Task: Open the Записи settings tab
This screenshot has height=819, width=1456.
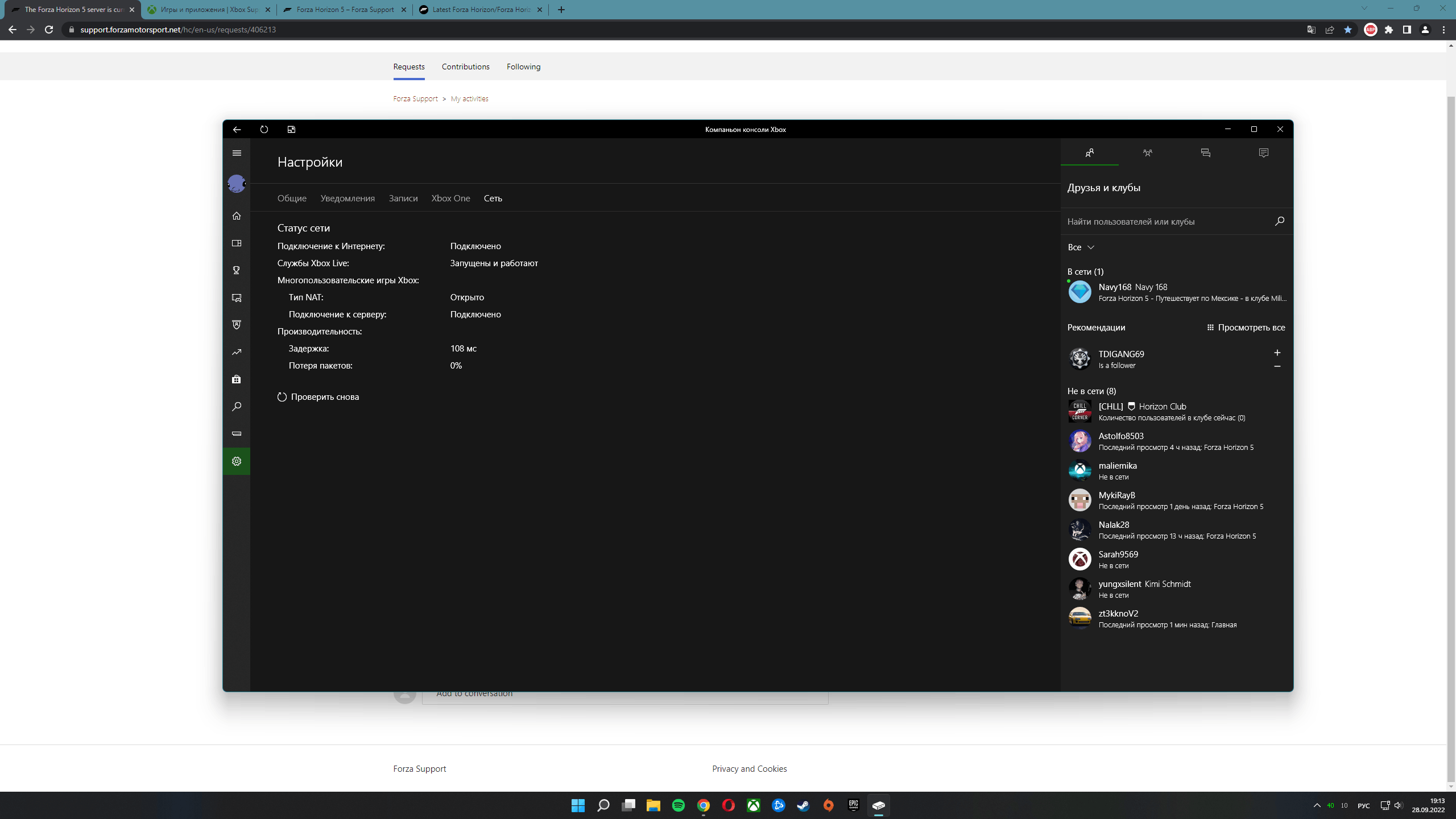Action: [x=403, y=198]
